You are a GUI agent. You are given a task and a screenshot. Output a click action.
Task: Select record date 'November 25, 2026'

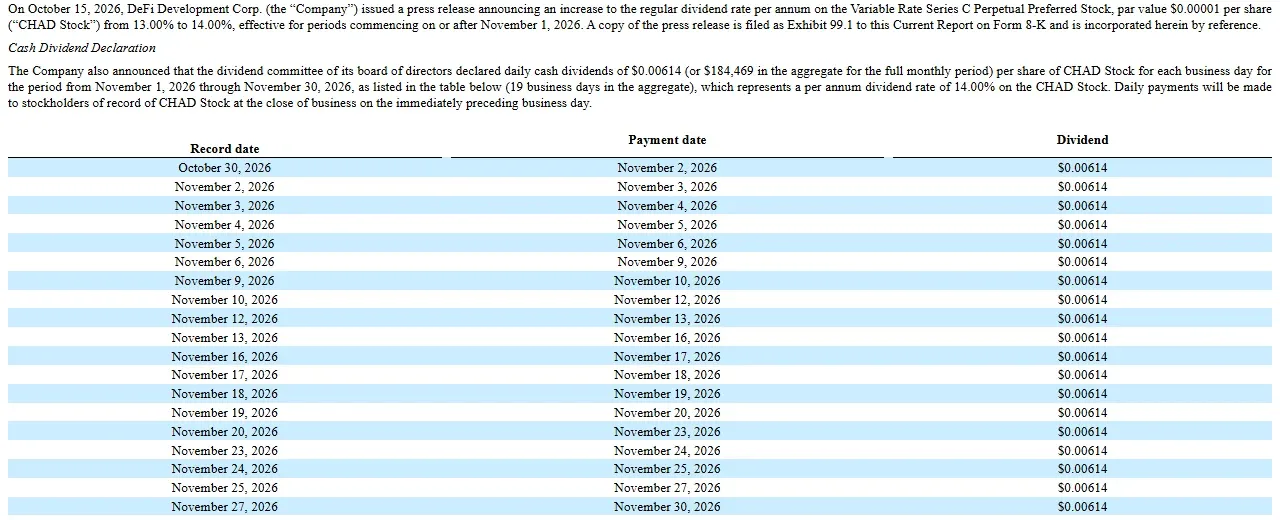pos(225,488)
